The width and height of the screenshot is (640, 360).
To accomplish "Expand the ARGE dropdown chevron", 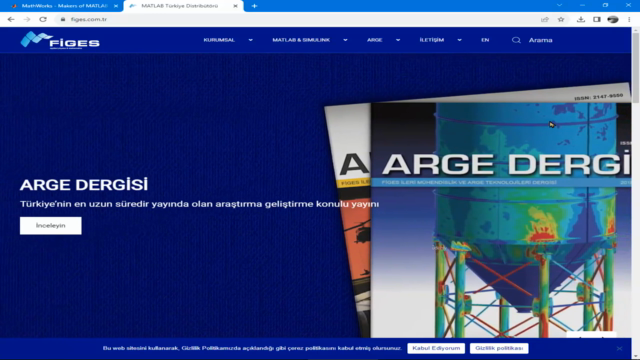I will [398, 40].
